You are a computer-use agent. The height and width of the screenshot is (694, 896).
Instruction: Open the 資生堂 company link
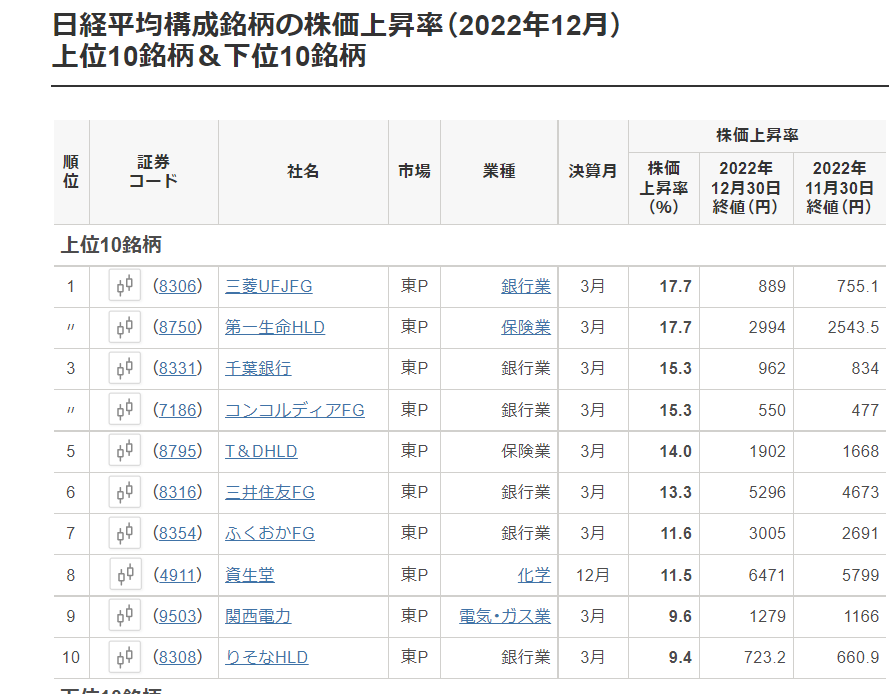[250, 575]
